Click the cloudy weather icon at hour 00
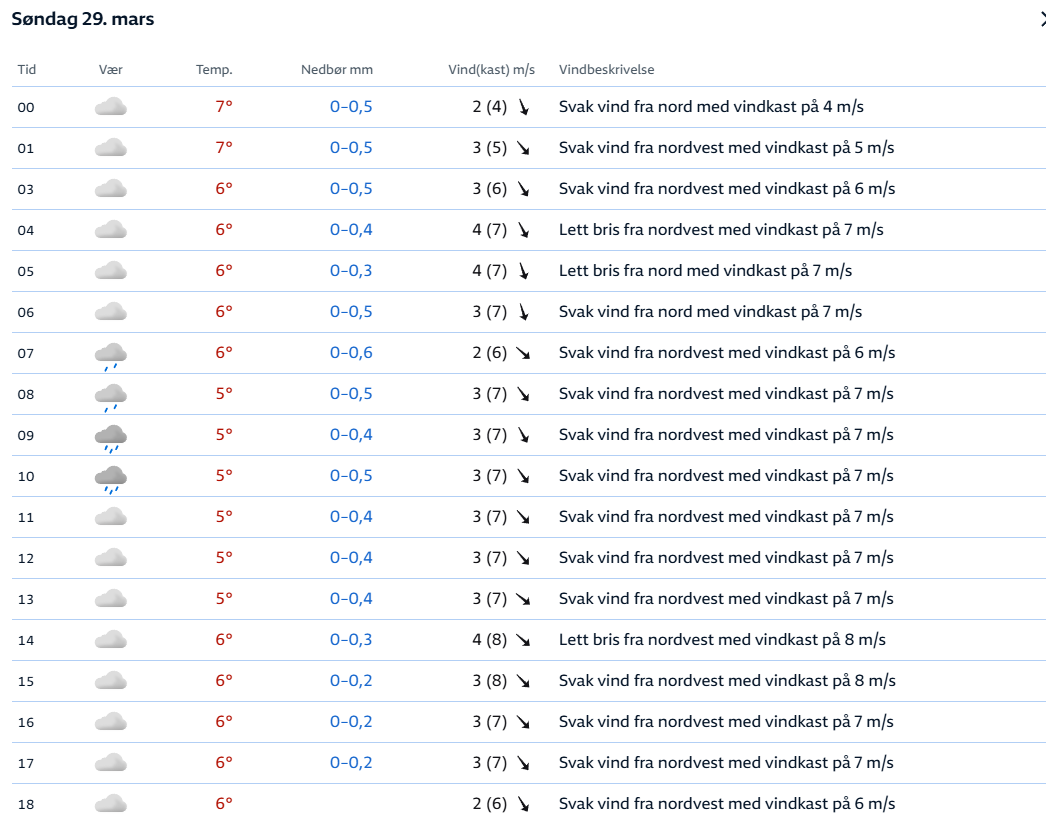1046x821 pixels. click(110, 107)
